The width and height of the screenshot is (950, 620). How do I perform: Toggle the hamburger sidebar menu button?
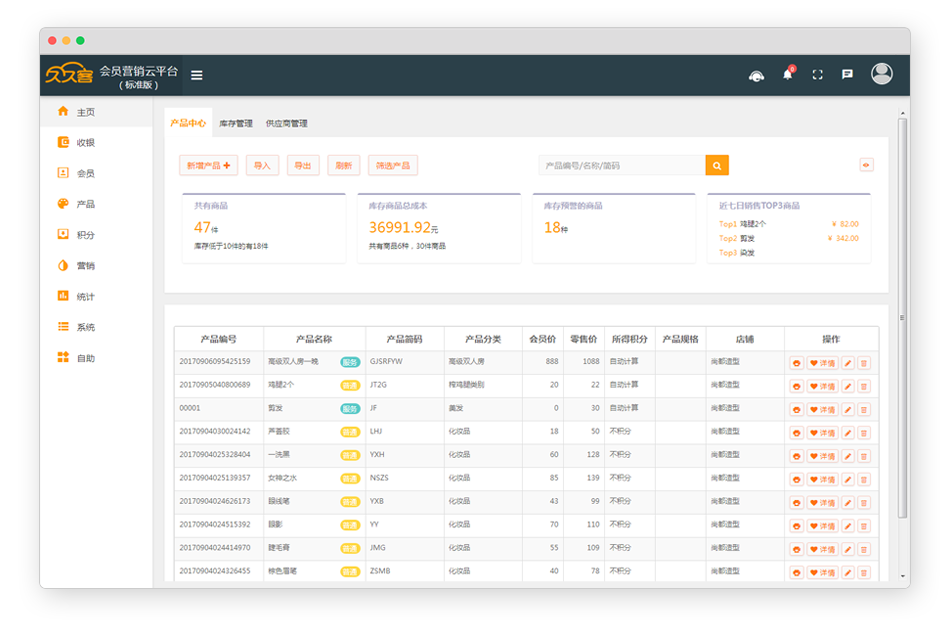[x=197, y=75]
